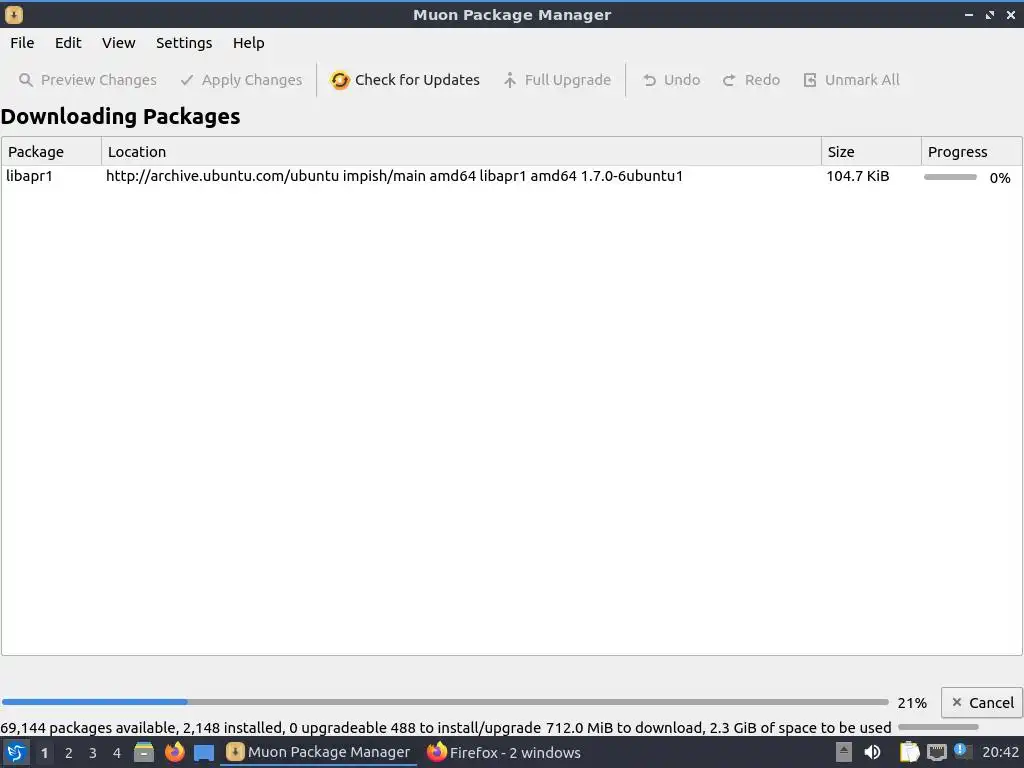Click the 20:42 clock
This screenshot has height=768, width=1024.
[x=1000, y=752]
